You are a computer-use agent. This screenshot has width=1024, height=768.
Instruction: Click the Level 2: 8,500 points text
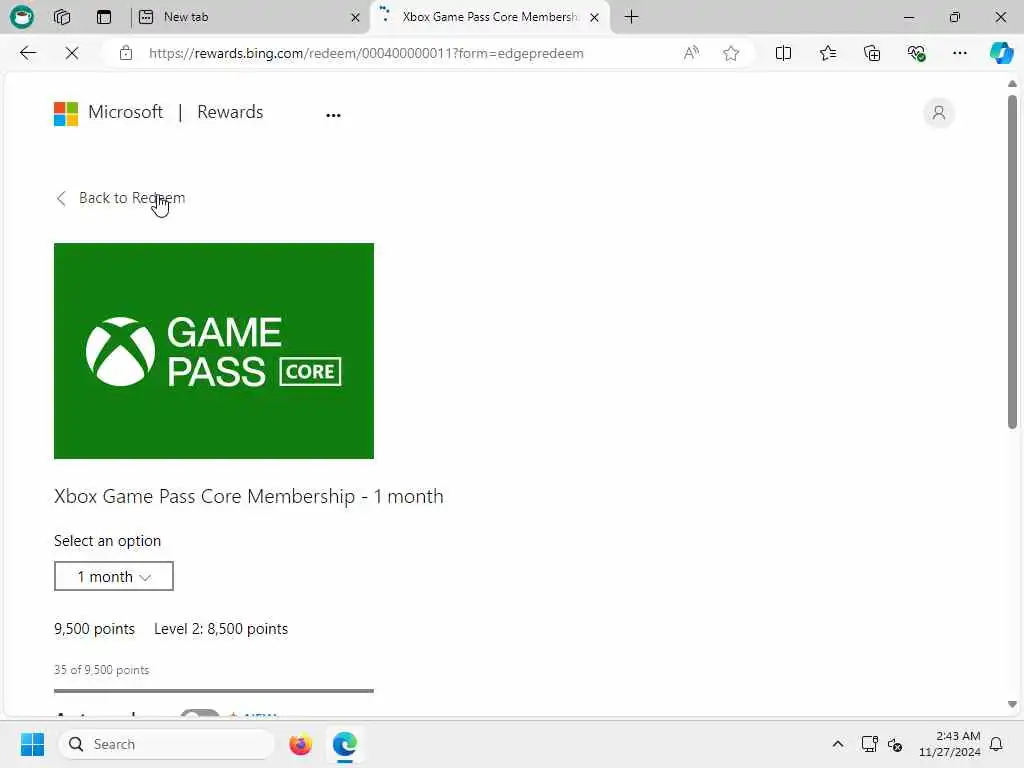[221, 629]
